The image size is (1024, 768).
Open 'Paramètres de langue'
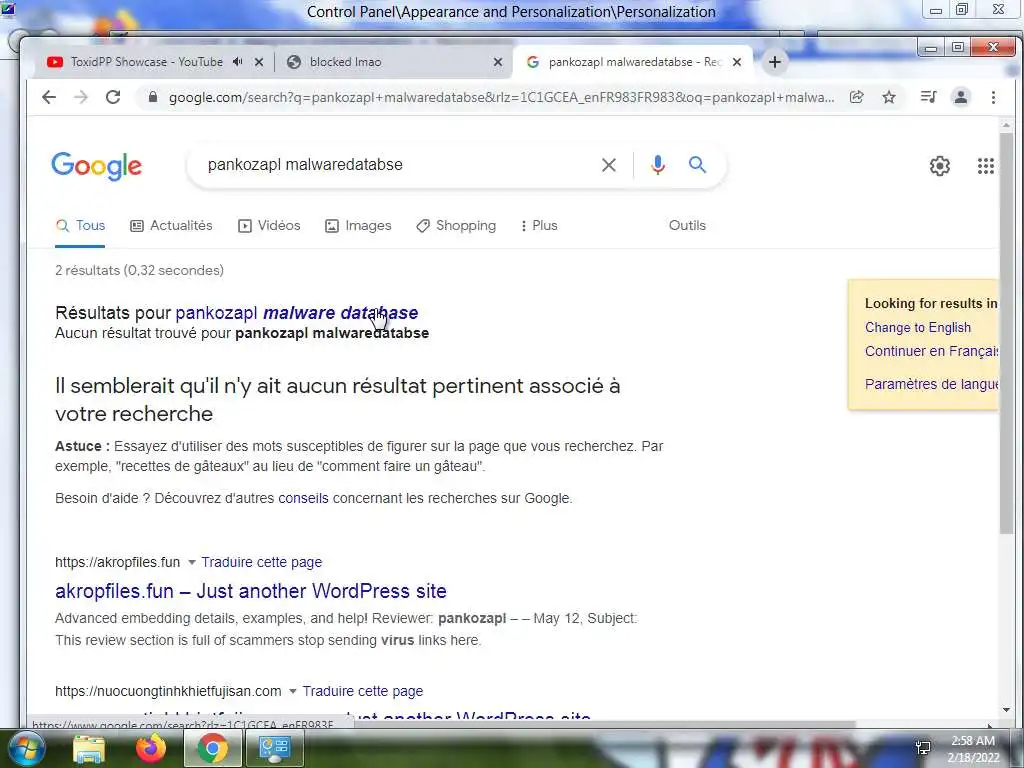point(931,384)
